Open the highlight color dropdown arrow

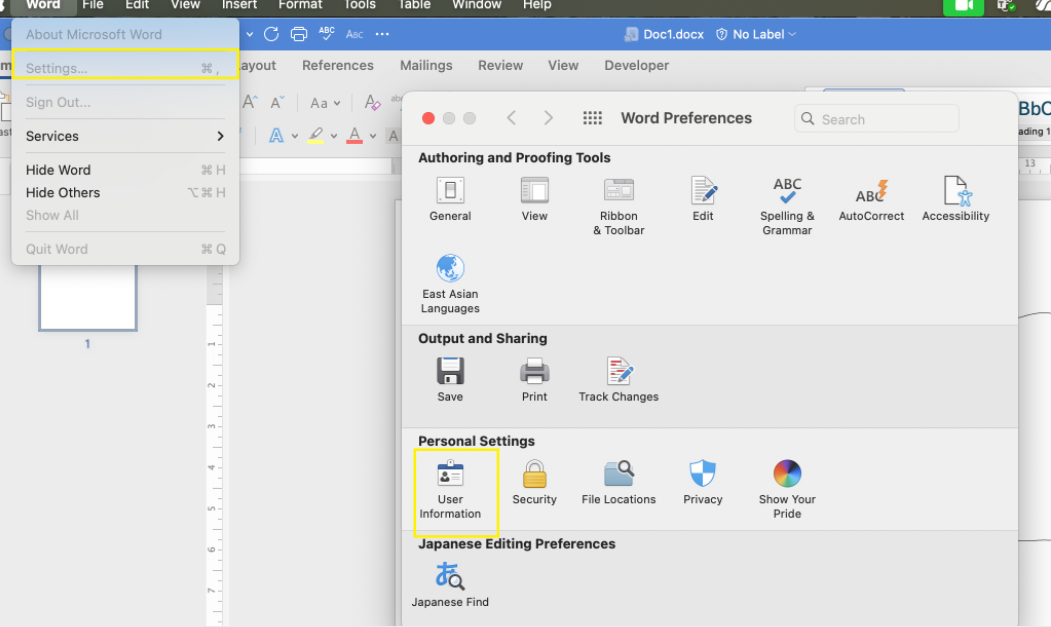click(x=334, y=136)
